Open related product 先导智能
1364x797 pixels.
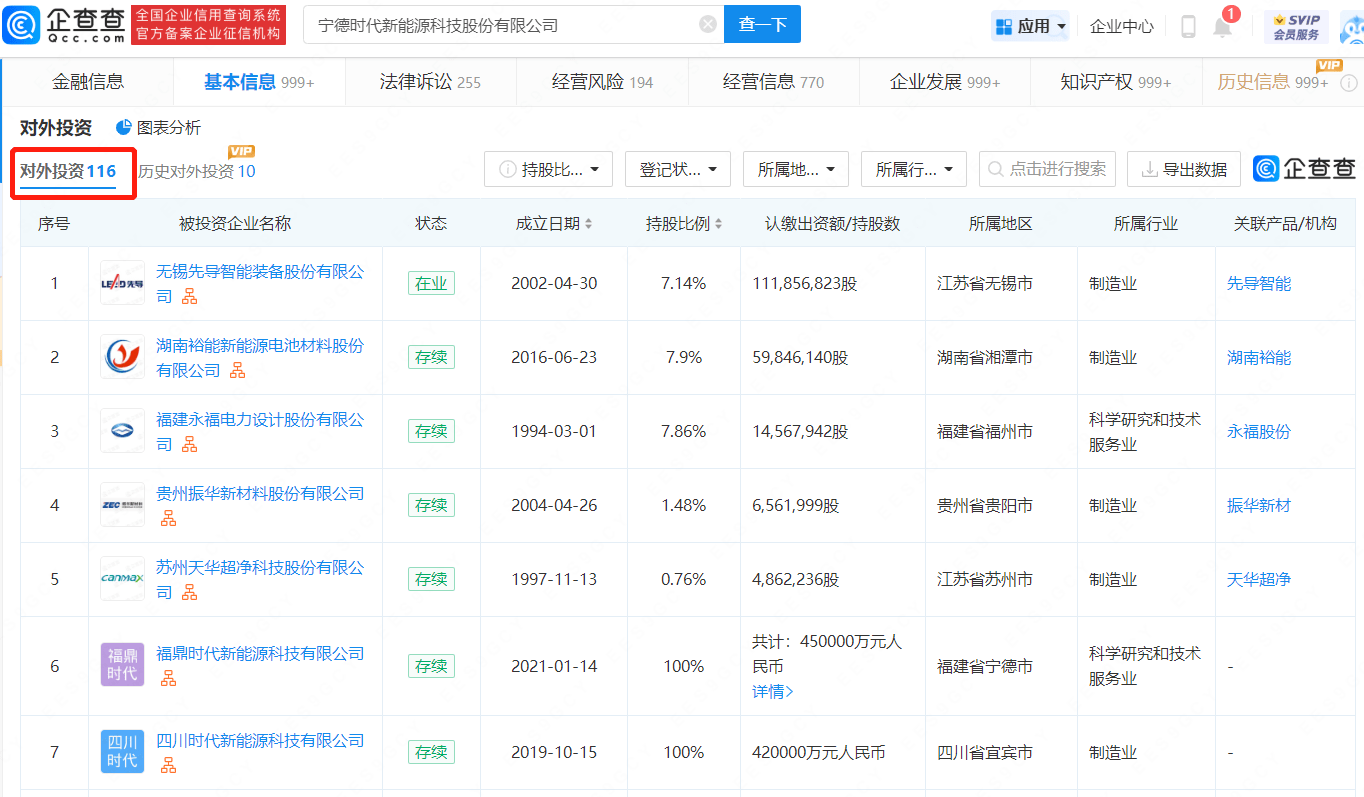(x=1259, y=283)
